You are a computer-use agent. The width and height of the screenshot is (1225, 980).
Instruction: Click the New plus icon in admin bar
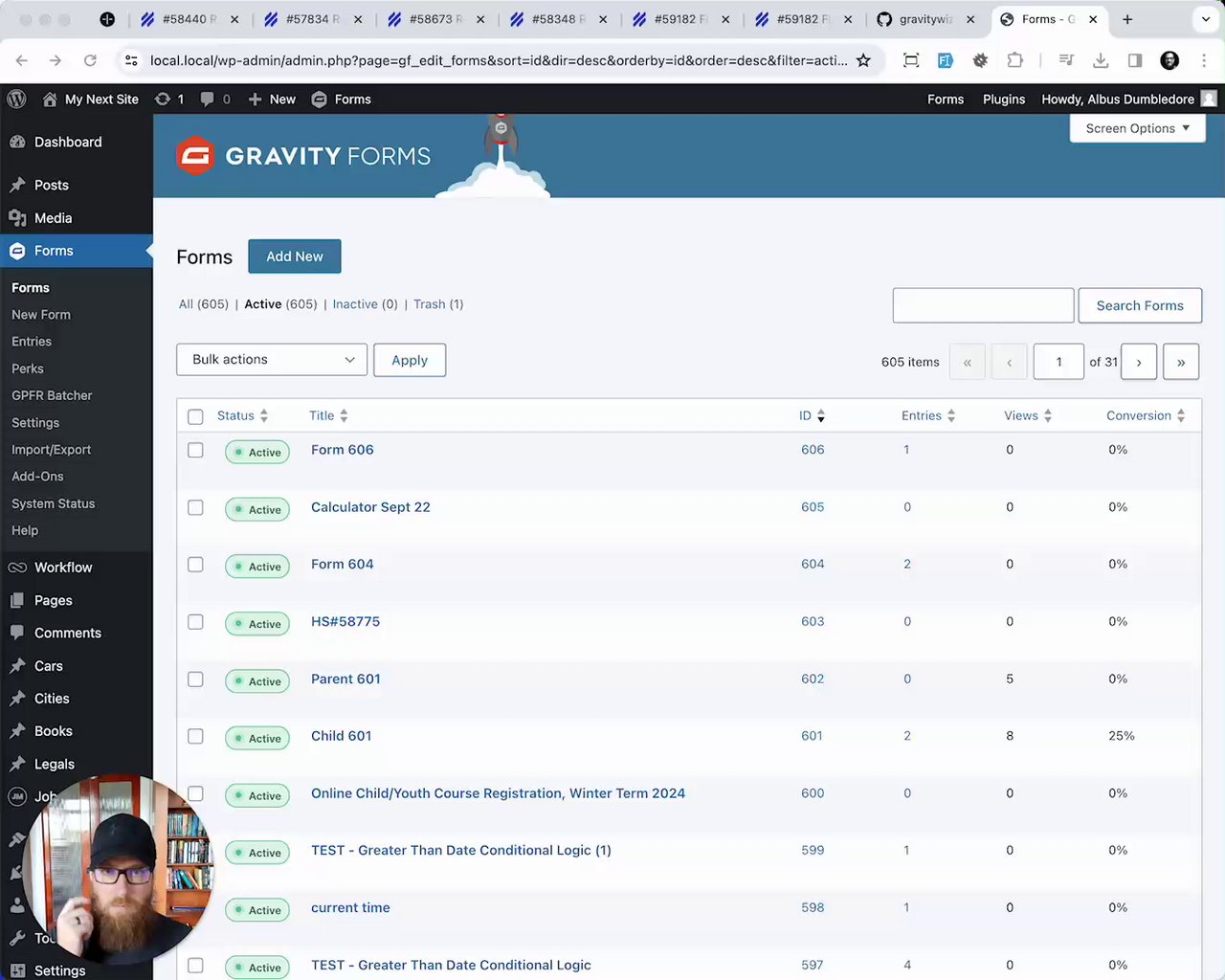(x=255, y=99)
